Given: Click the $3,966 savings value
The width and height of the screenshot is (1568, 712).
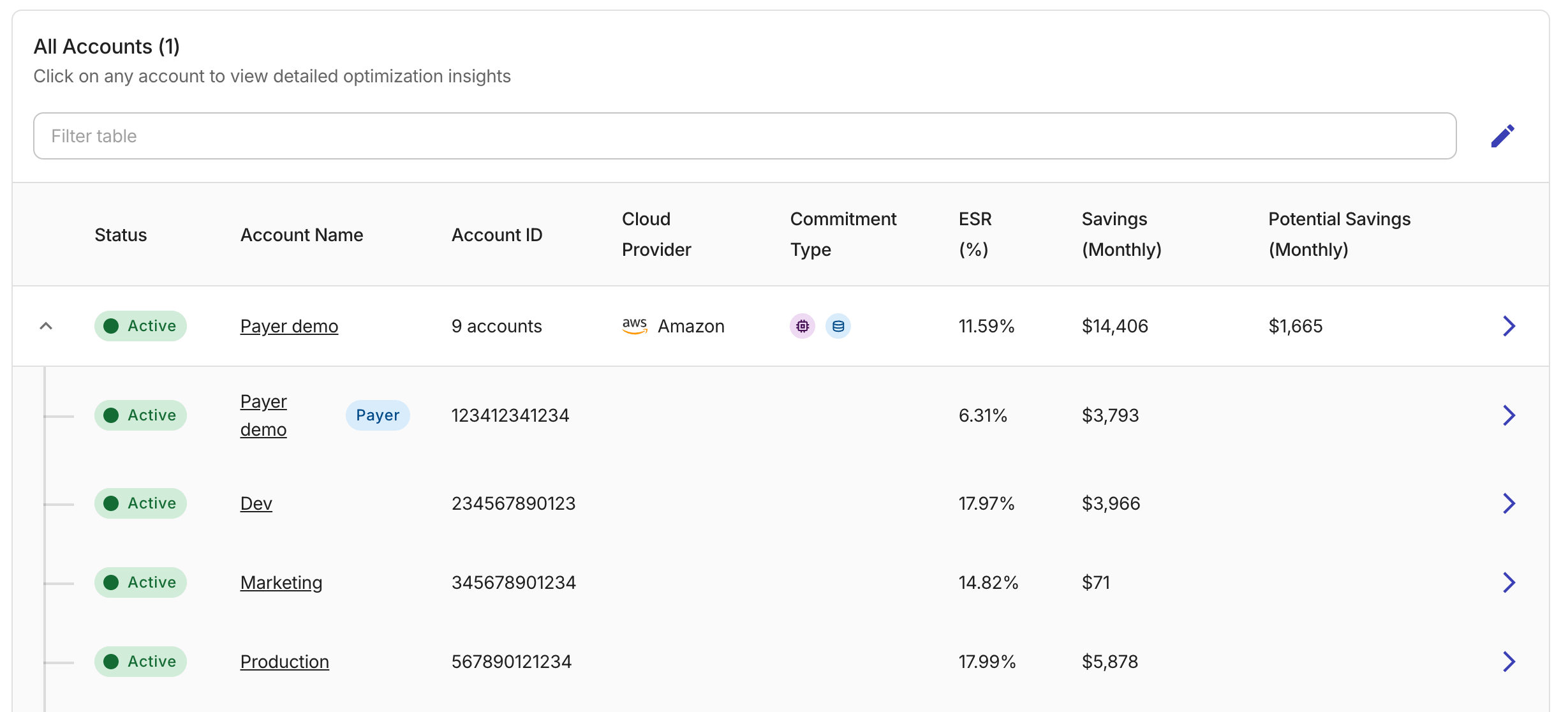Looking at the screenshot, I should [1111, 503].
